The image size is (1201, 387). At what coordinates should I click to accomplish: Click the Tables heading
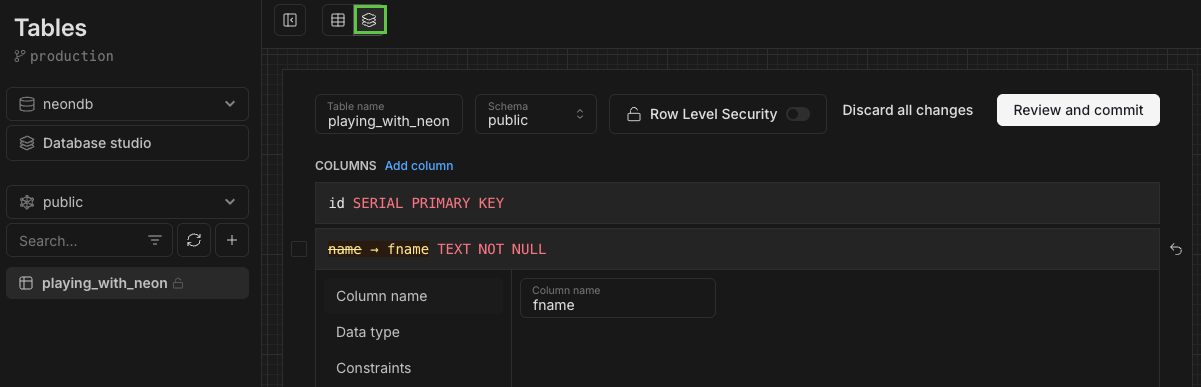(51, 28)
